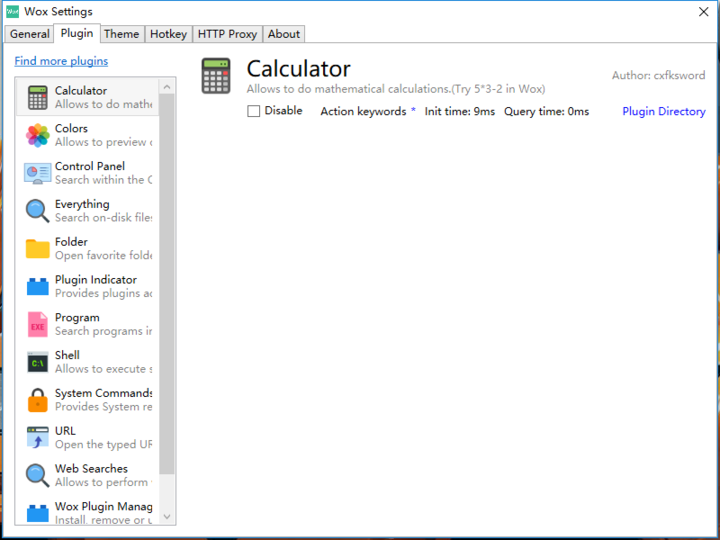720x540 pixels.
Task: Click the plugin list scrollbar thumb
Action: click(167, 284)
